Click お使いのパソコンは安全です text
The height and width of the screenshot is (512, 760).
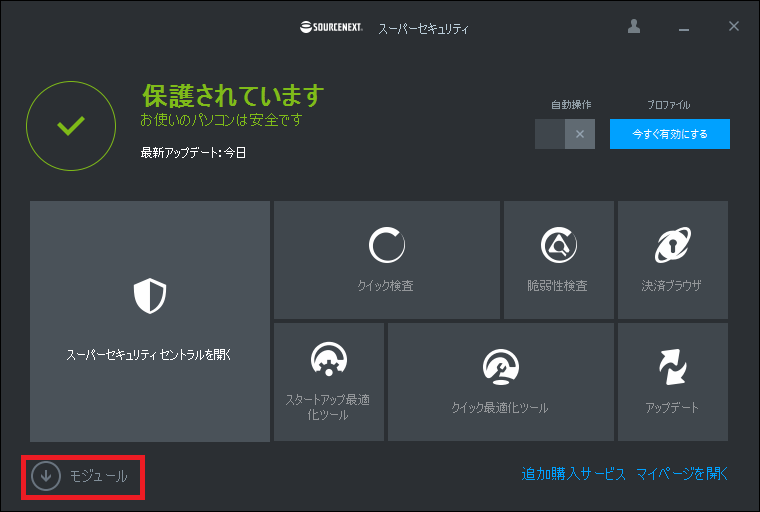point(221,119)
